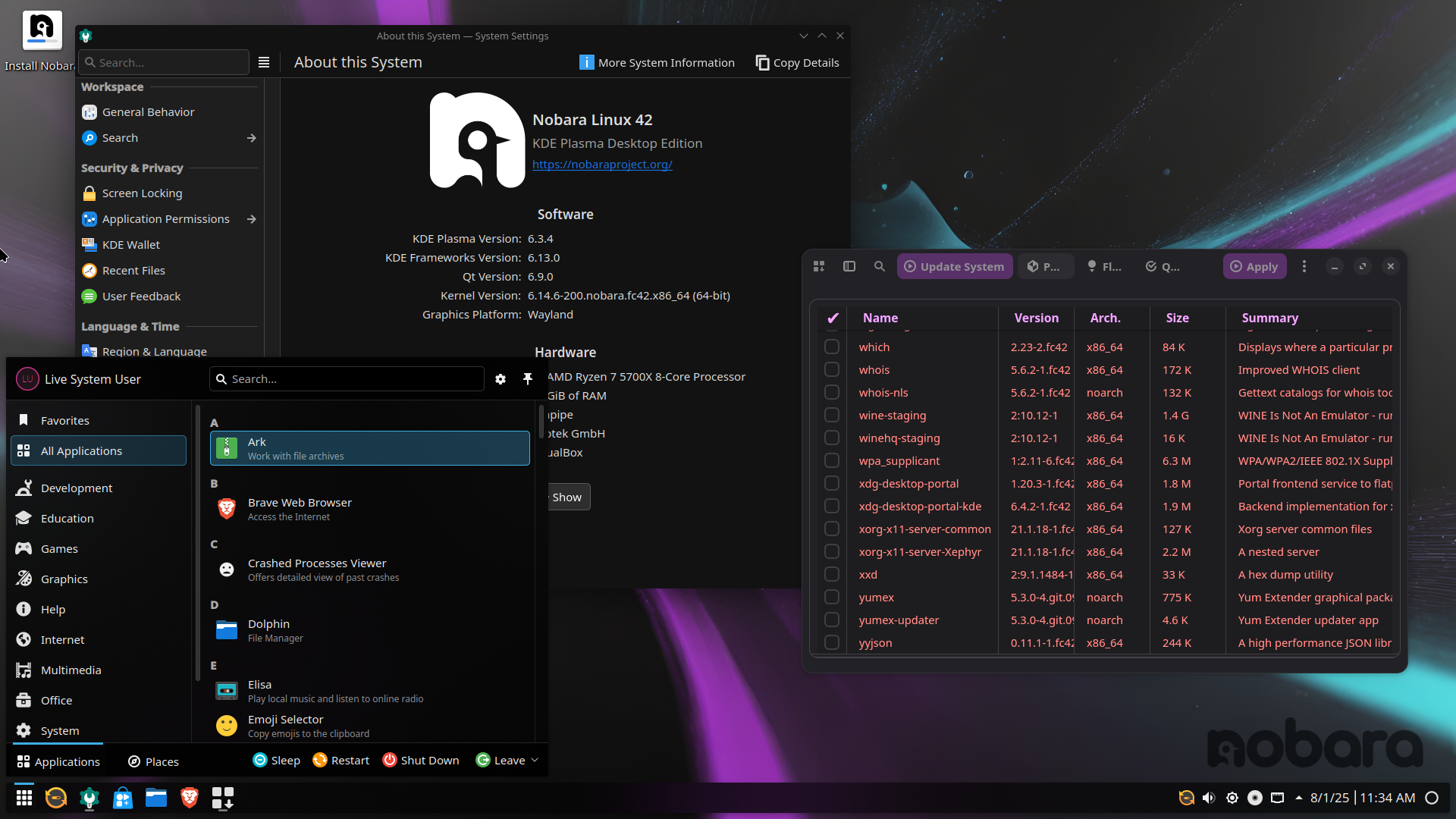The height and width of the screenshot is (819, 1456).
Task: Check the wpa_supplicant package checkbox
Action: point(832,460)
